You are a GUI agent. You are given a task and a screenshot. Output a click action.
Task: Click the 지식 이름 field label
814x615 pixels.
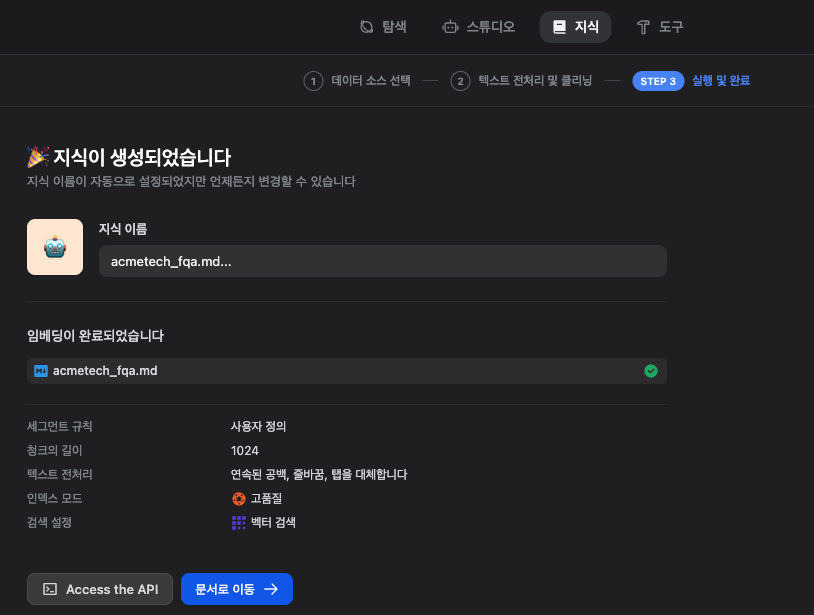tap(123, 229)
